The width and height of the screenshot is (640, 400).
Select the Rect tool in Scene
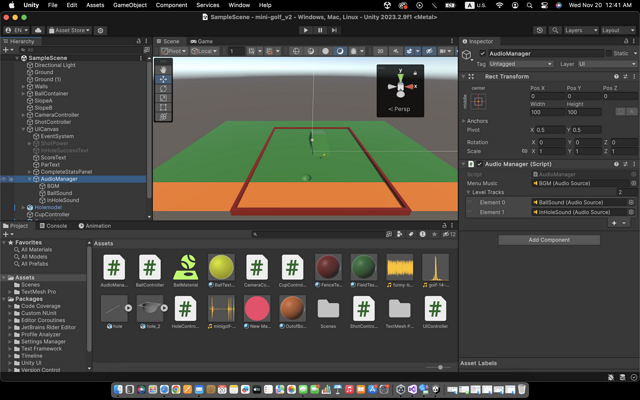[x=163, y=107]
